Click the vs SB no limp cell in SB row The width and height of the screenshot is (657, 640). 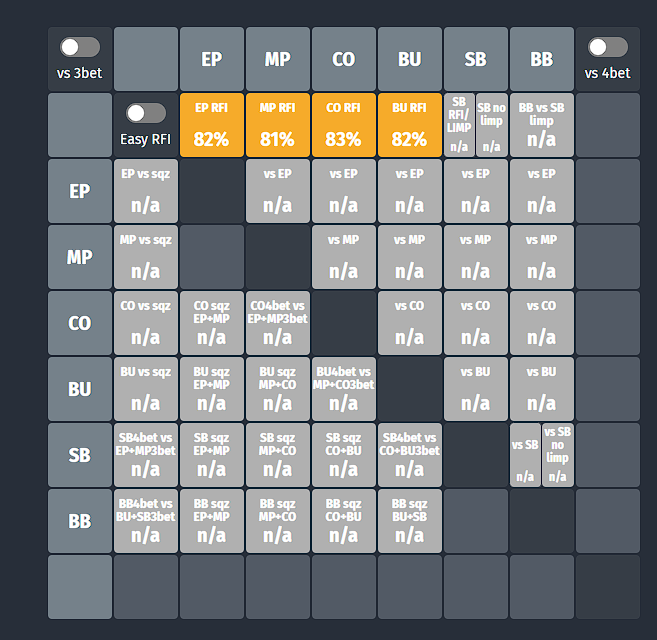tap(558, 455)
